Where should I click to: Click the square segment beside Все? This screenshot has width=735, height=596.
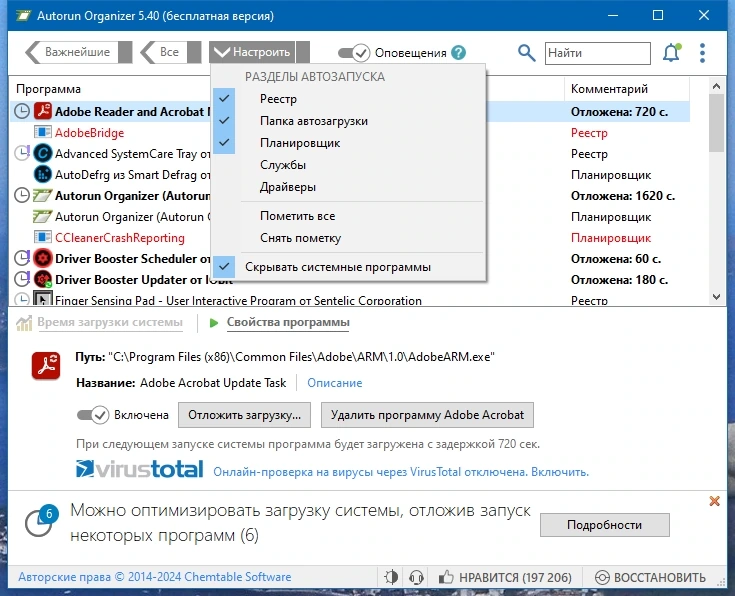194,52
